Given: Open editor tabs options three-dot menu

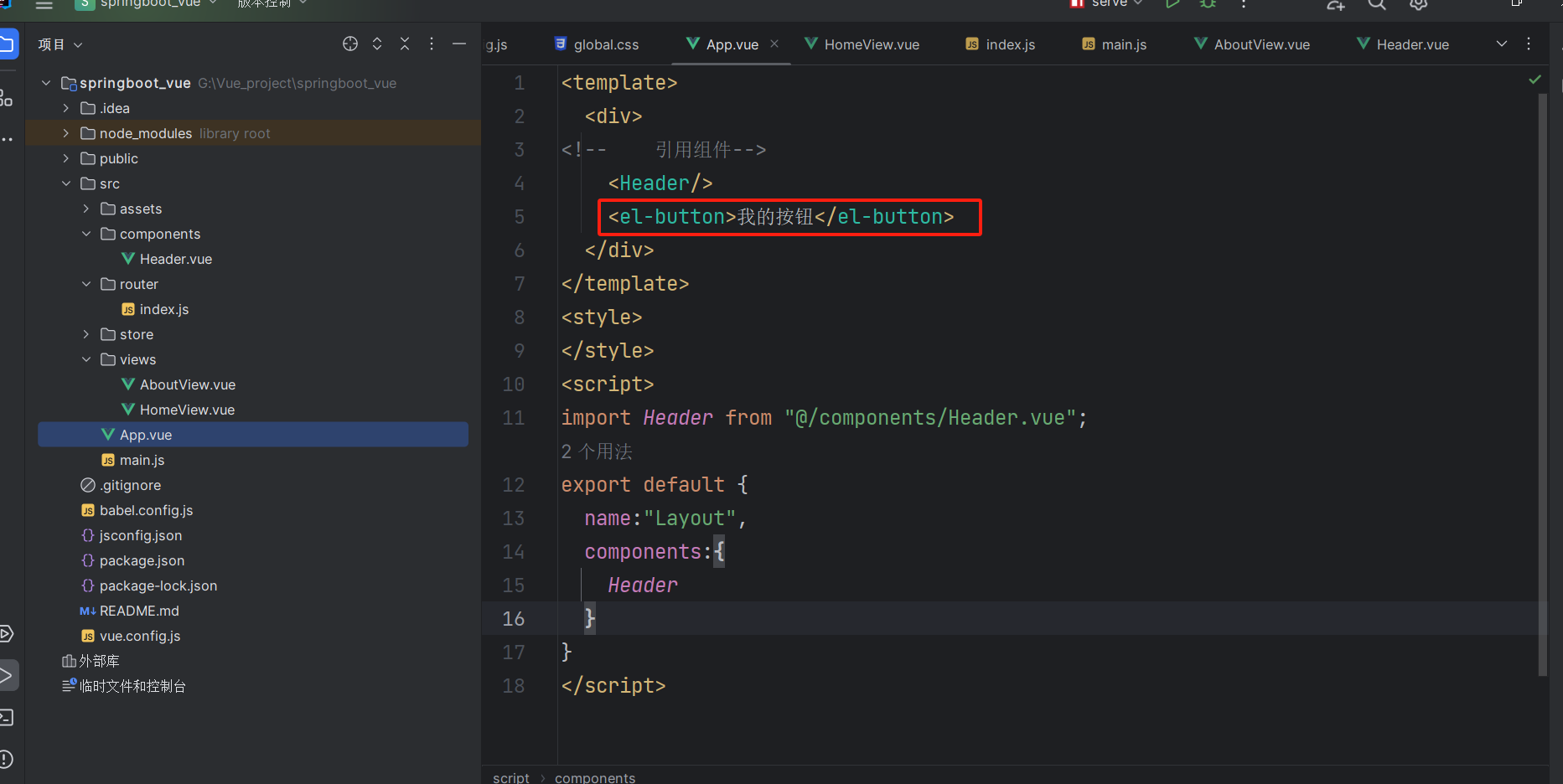Looking at the screenshot, I should point(1529,44).
